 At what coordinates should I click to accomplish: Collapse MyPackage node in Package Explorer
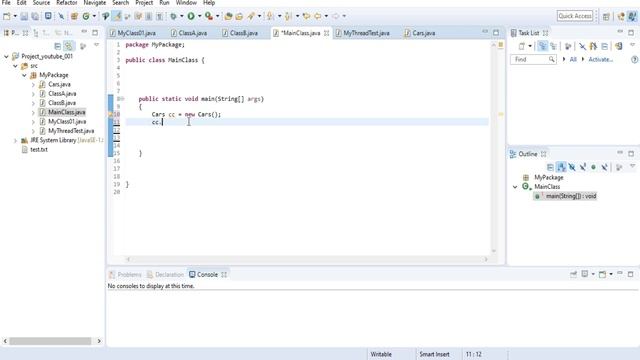pos(24,75)
